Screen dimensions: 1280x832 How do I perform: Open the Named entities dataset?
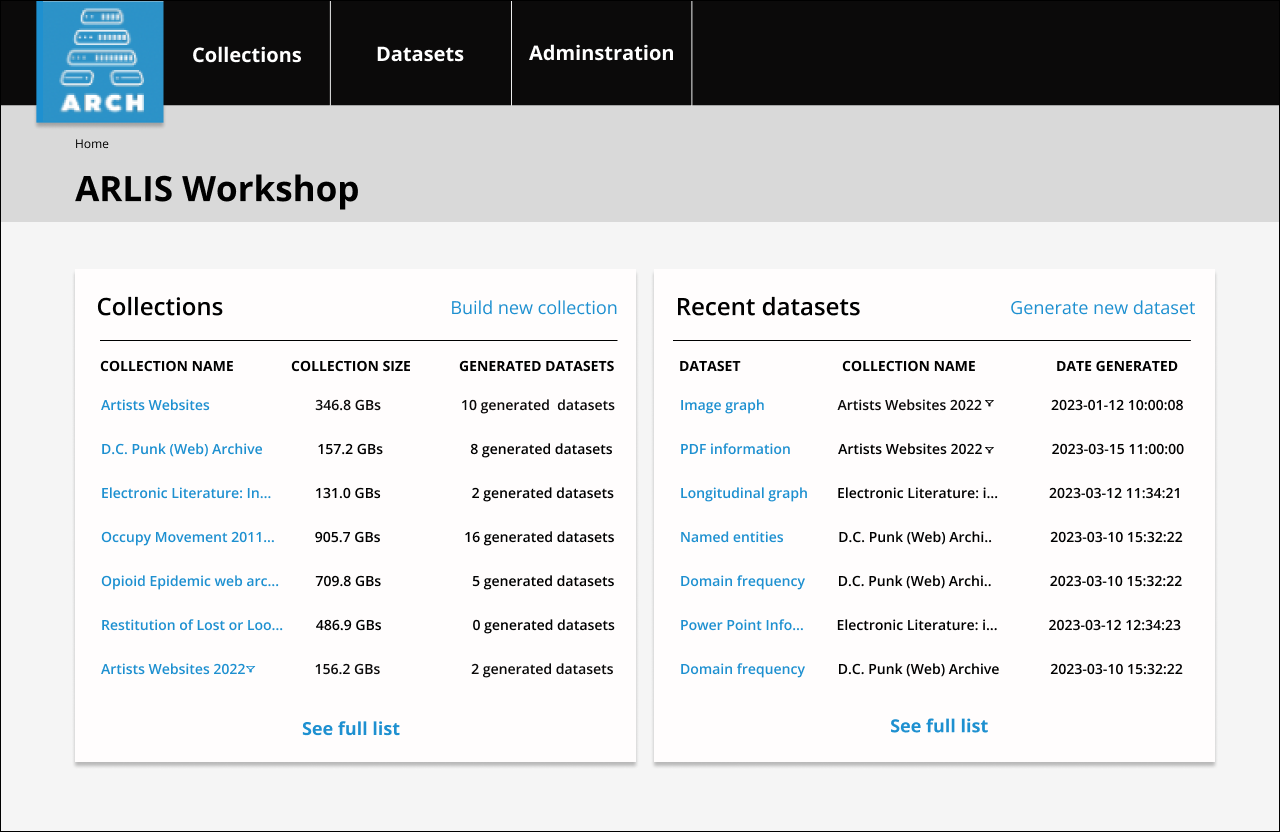click(732, 537)
